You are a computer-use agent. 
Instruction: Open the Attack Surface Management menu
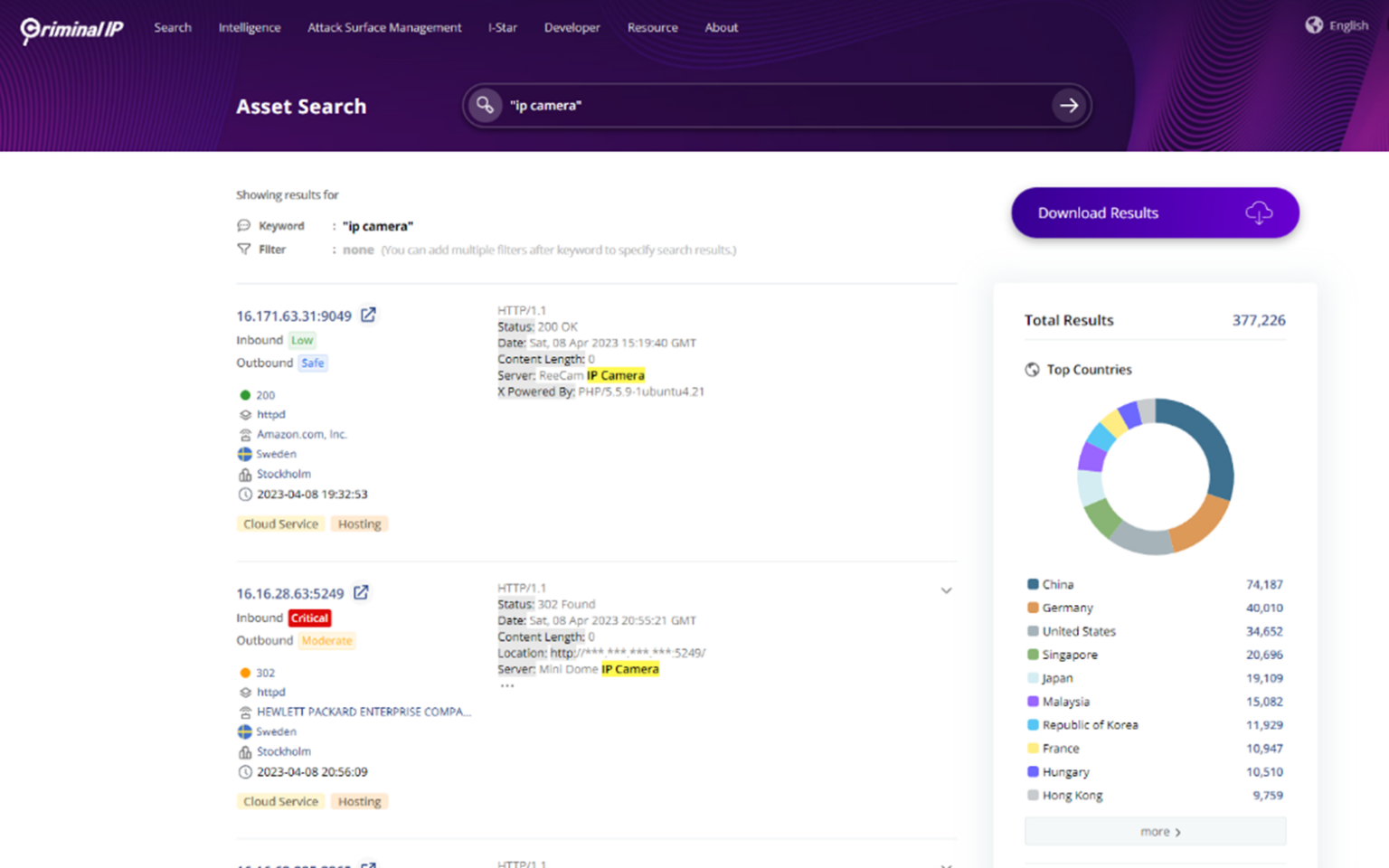pos(383,27)
